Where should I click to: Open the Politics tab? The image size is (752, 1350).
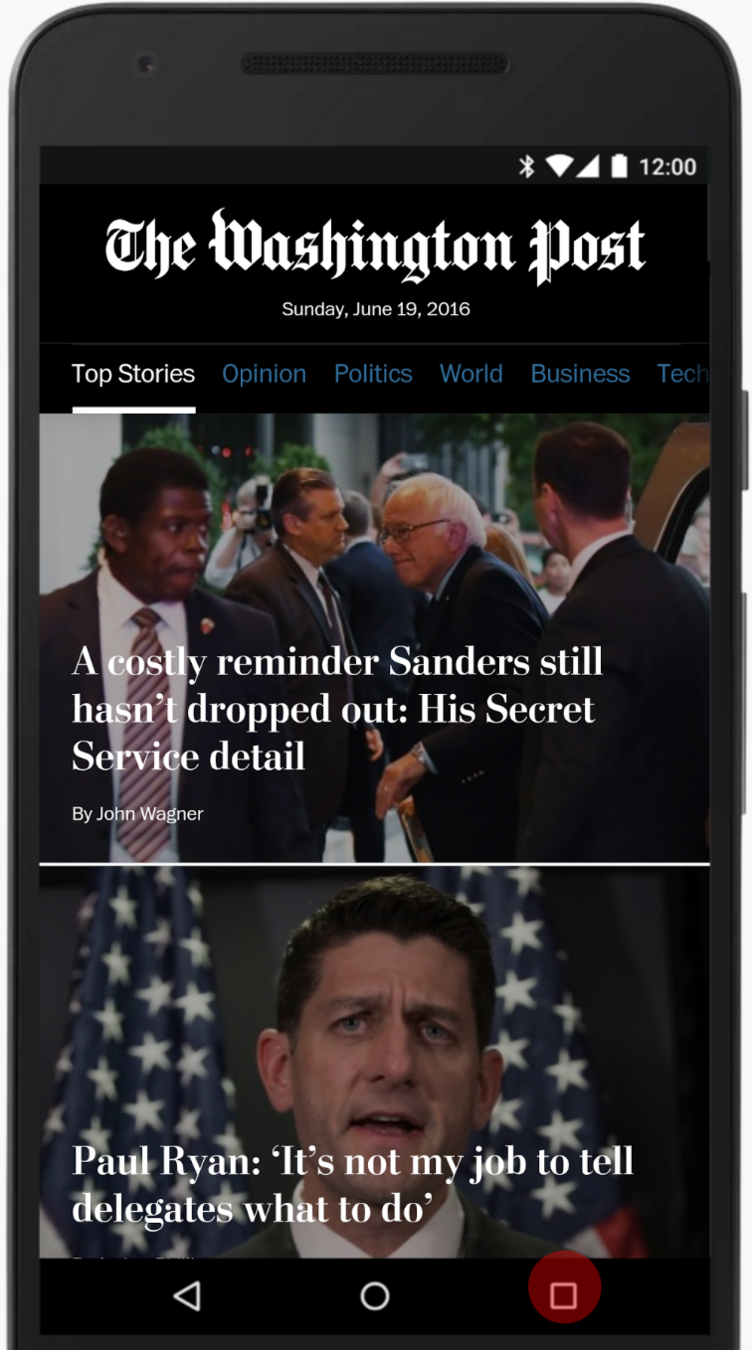coord(373,374)
